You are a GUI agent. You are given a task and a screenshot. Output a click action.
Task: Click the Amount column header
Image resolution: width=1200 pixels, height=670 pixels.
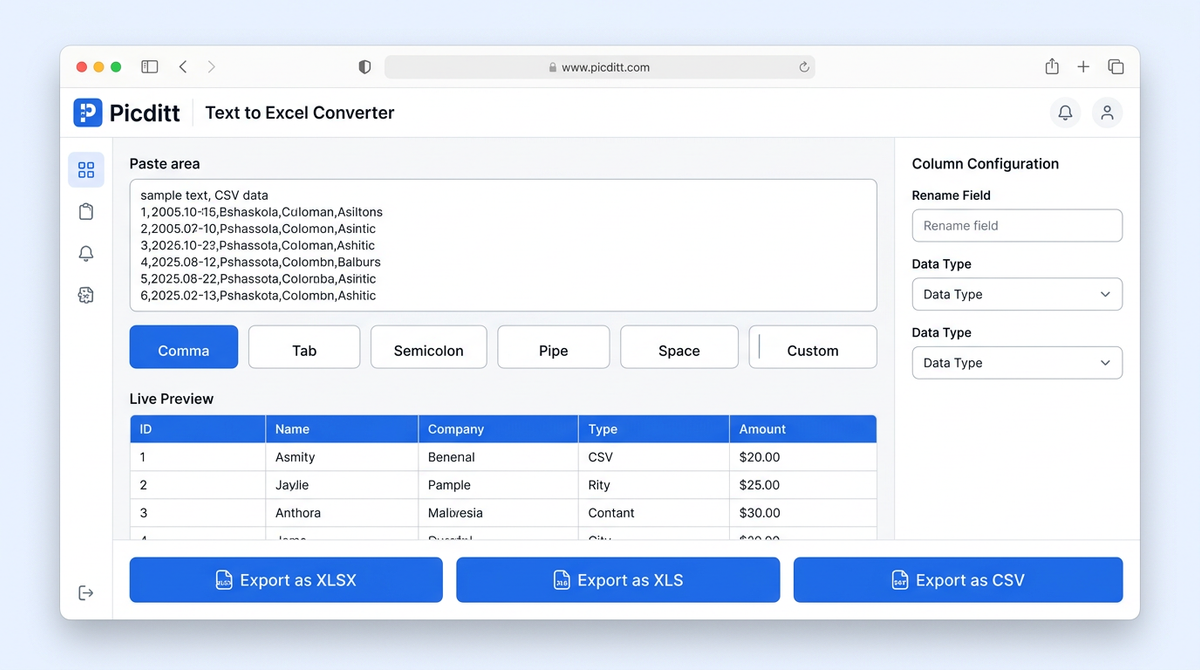pos(803,429)
